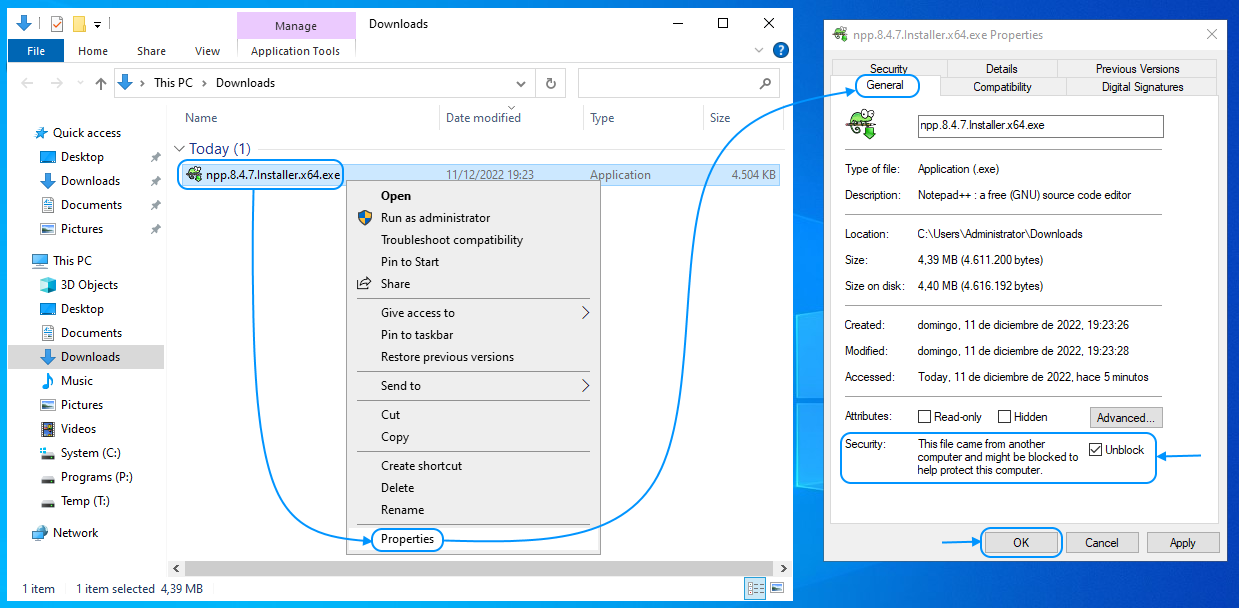Open the Advanced... attributes dialog
This screenshot has height=608, width=1239.
pyautogui.click(x=1126, y=418)
